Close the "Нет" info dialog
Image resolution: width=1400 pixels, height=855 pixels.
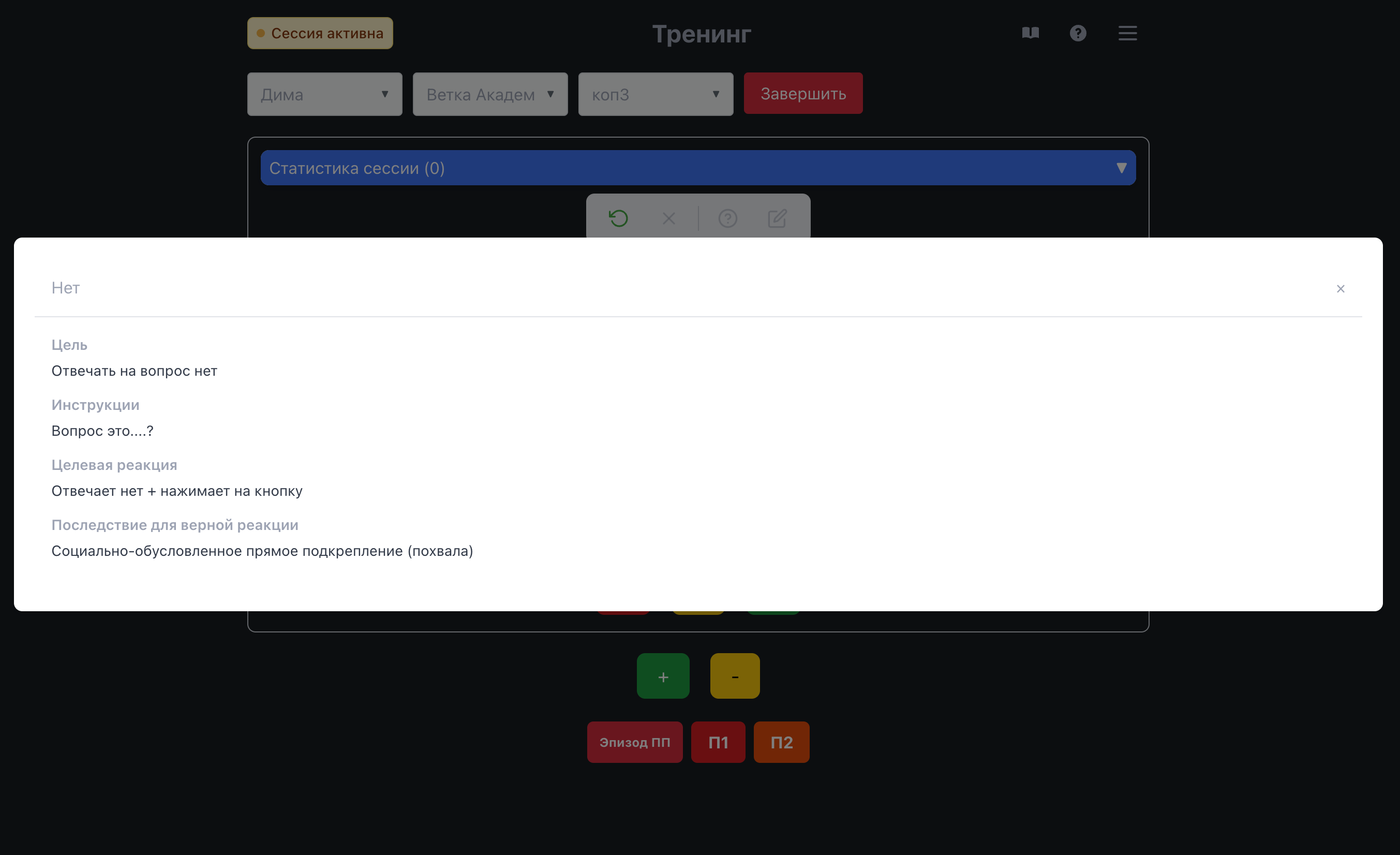pyautogui.click(x=1340, y=289)
